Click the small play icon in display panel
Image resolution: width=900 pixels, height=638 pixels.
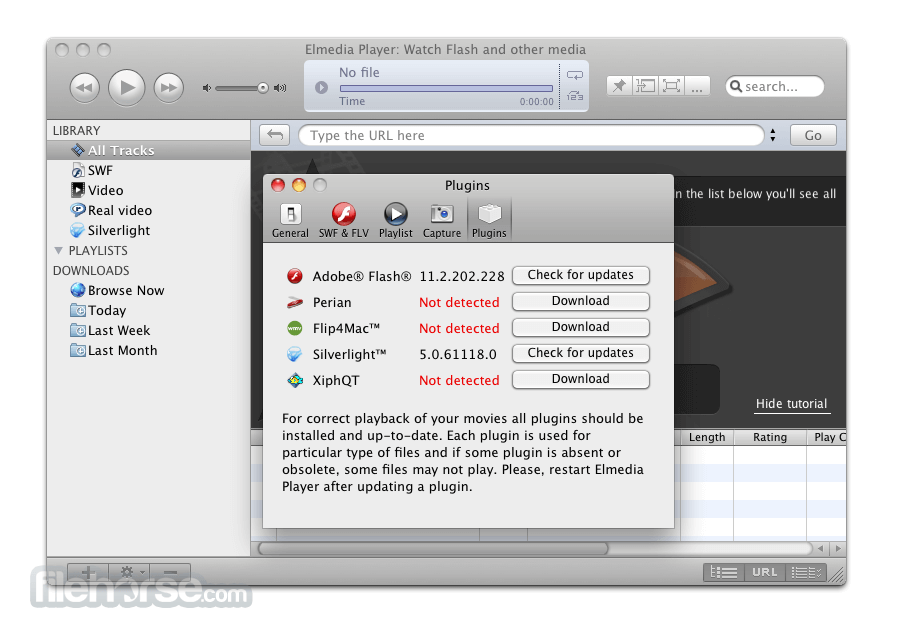tap(321, 87)
